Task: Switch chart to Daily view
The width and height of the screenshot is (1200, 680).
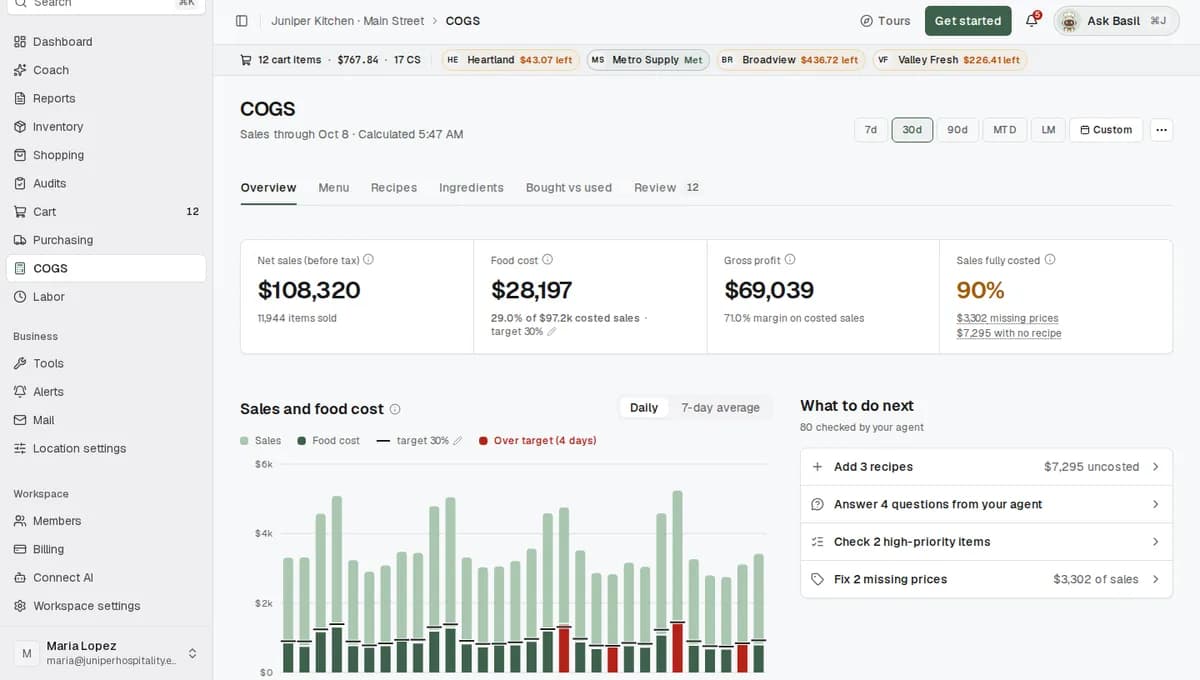Action: 644,408
